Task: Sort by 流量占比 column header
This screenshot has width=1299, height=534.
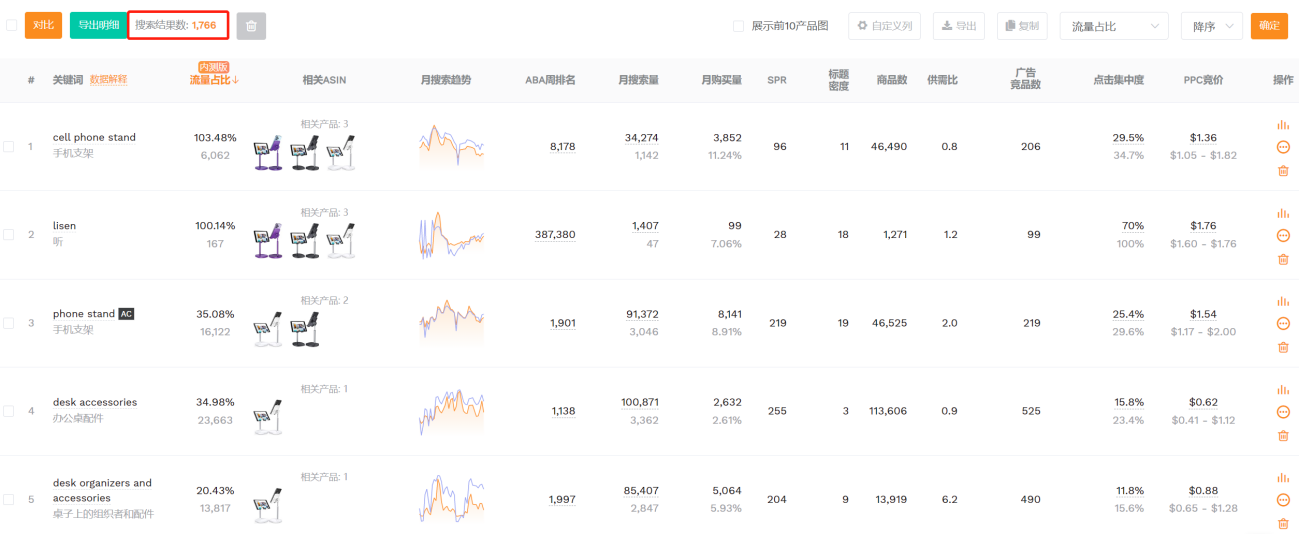Action: [214, 80]
